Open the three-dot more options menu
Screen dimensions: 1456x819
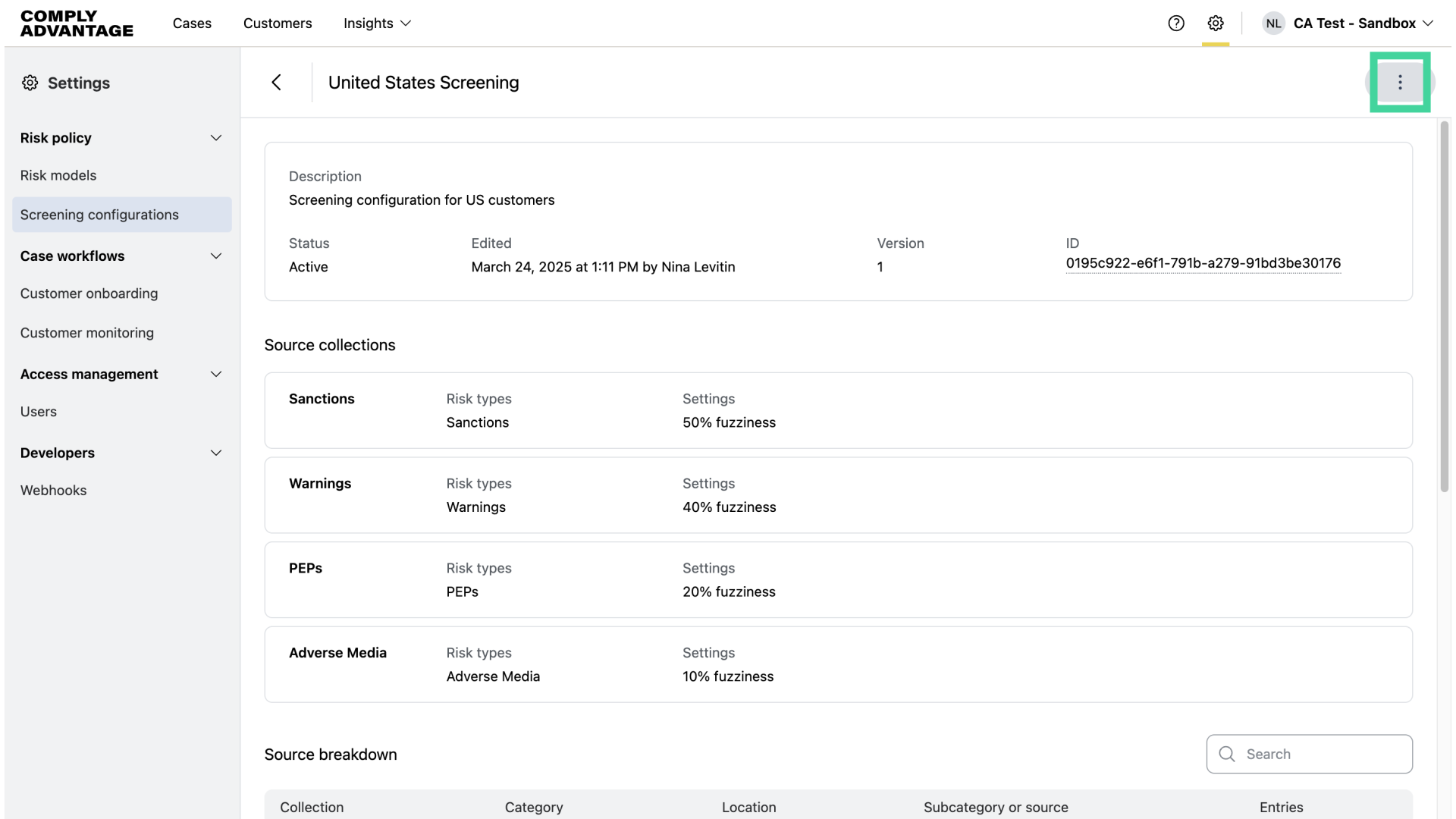tap(1400, 83)
